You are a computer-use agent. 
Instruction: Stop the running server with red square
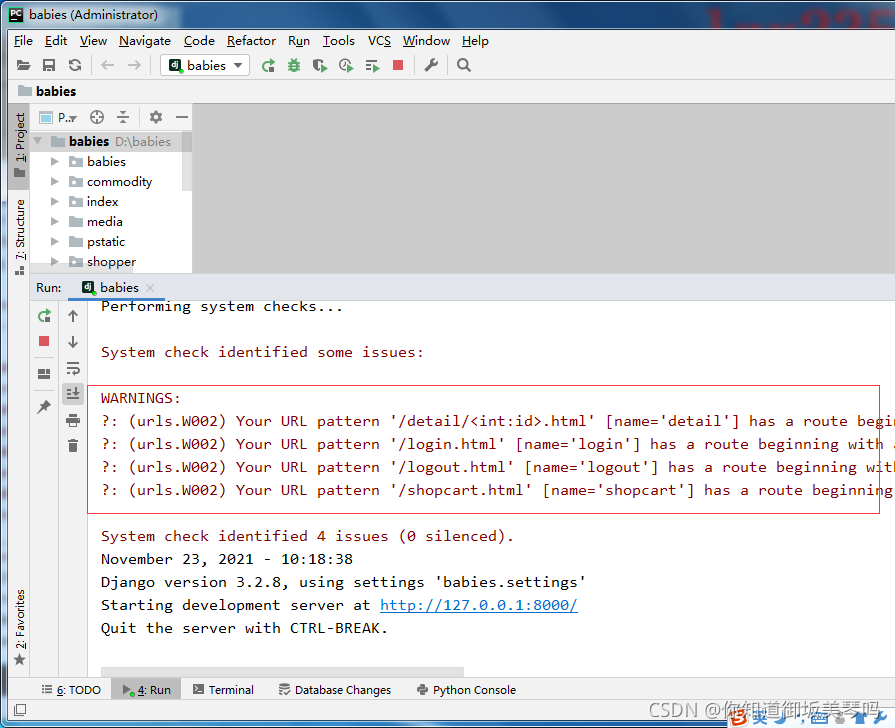[x=396, y=64]
